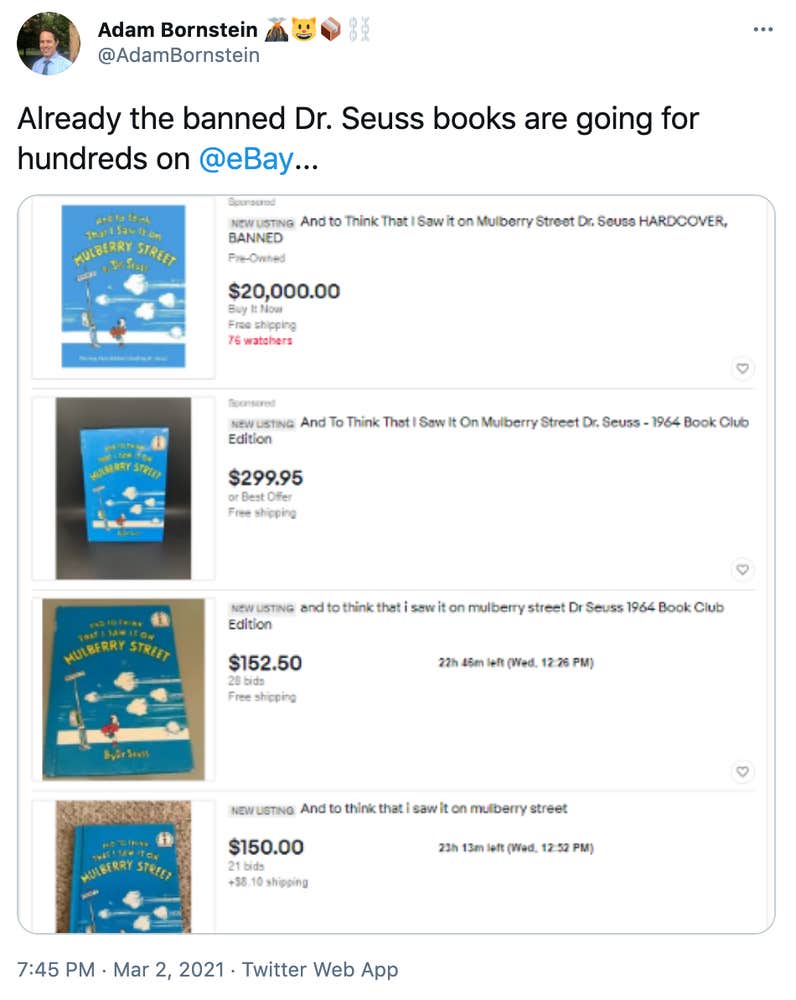Click the tweet timestamp 7:45 PM · Mar 2, 2021
The width and height of the screenshot is (796, 1000).
coord(123,969)
